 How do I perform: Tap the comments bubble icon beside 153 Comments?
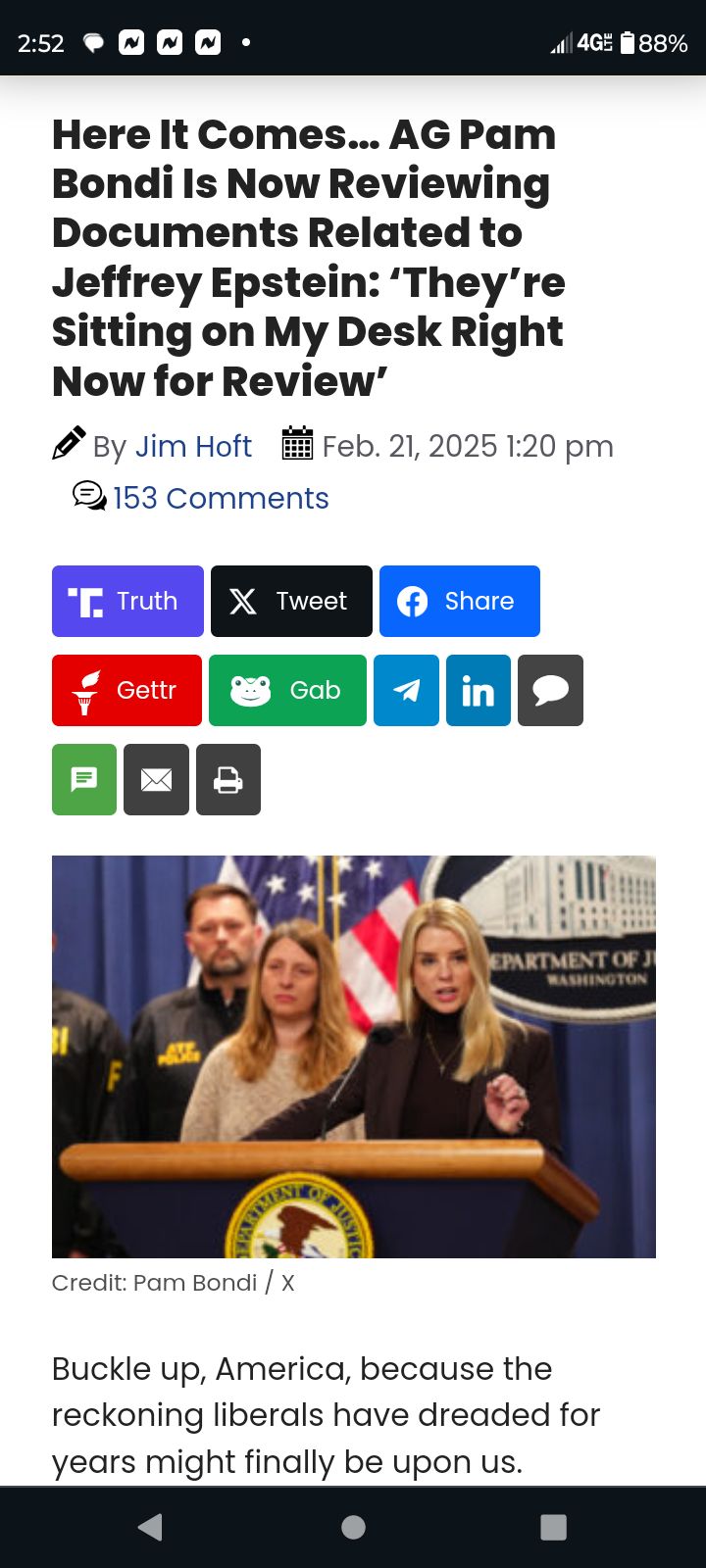89,497
